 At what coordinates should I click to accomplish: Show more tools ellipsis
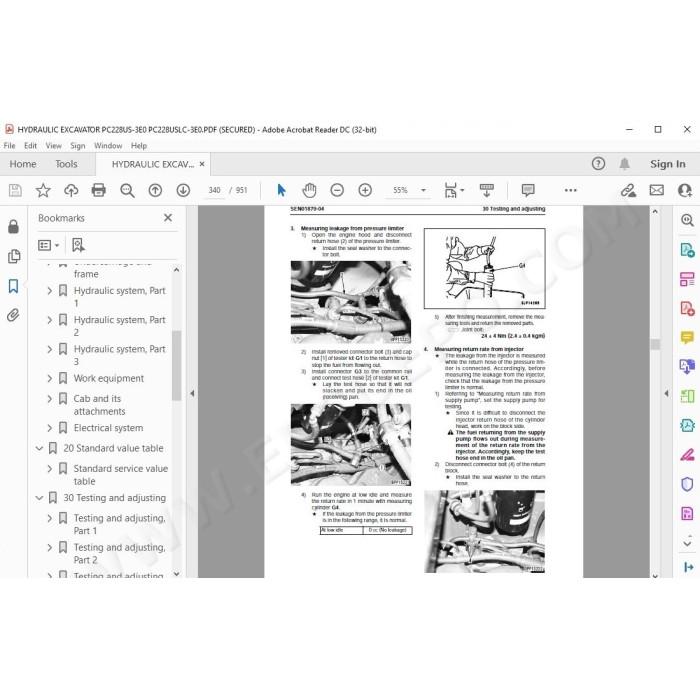pyautogui.click(x=571, y=191)
